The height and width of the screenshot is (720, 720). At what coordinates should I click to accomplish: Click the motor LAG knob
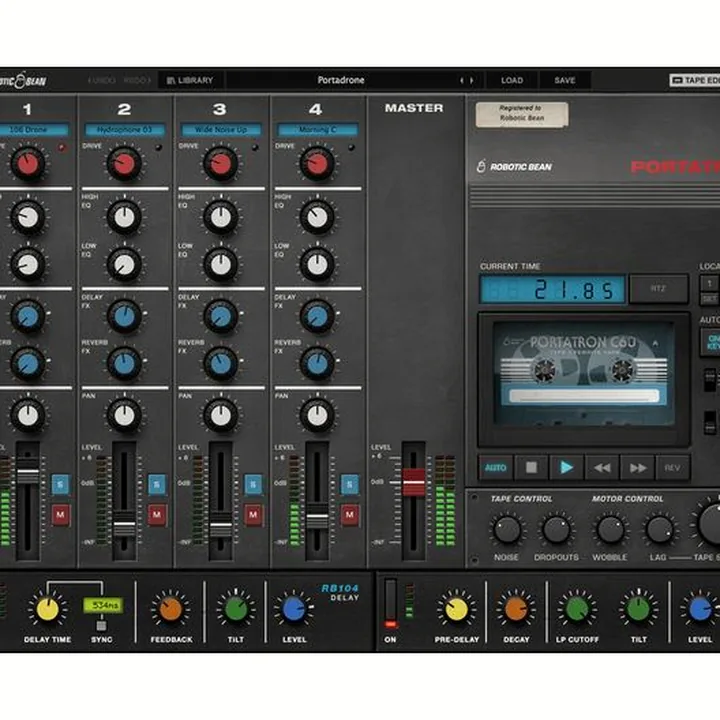click(659, 530)
